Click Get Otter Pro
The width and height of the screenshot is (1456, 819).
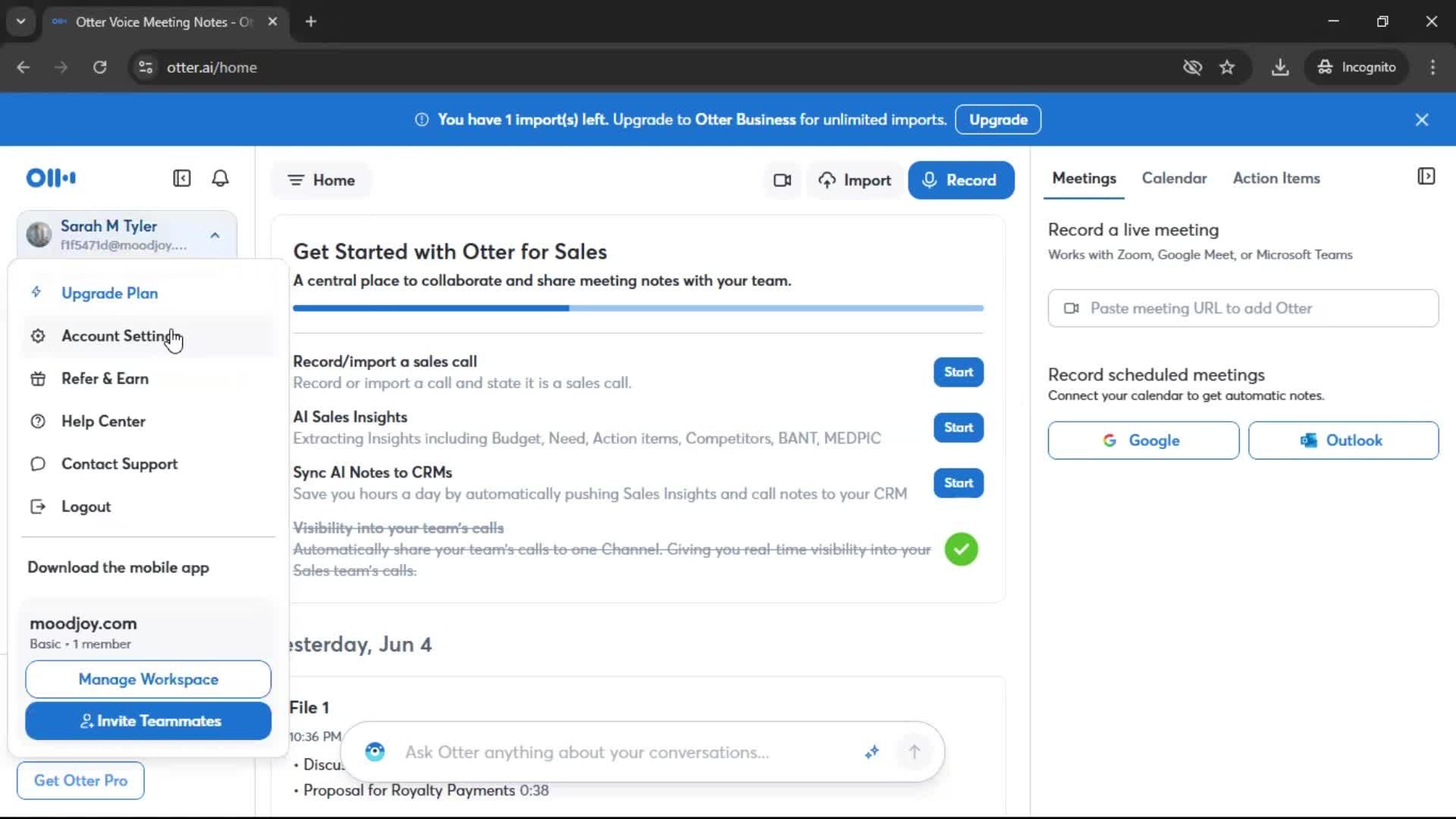80,780
